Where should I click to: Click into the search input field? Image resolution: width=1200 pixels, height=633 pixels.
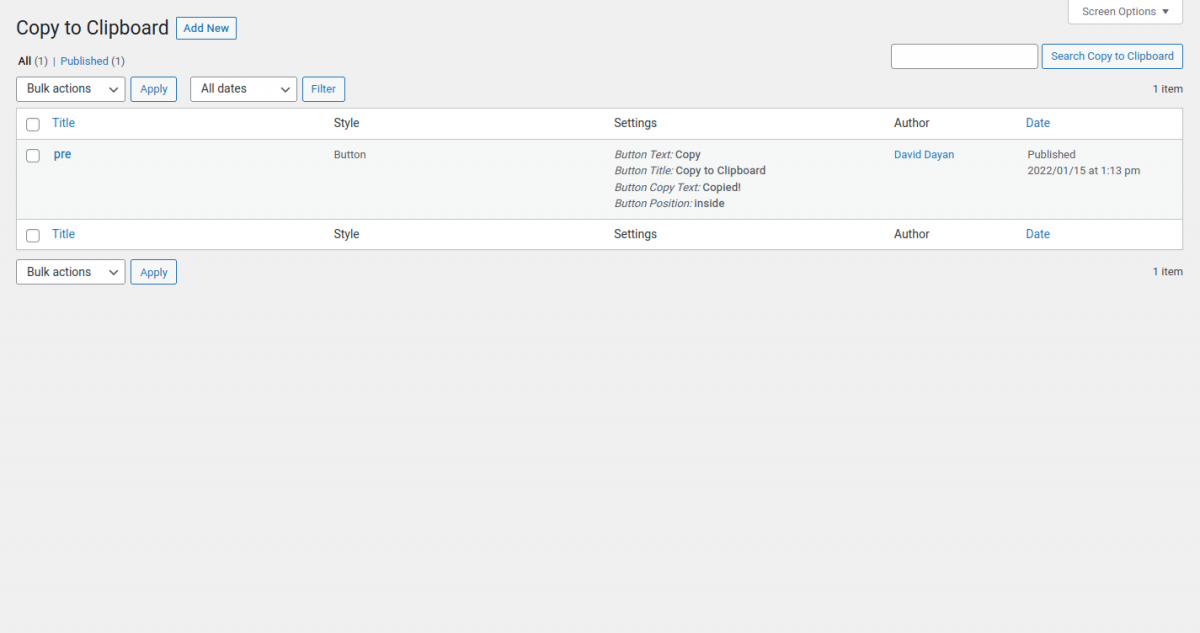click(963, 56)
